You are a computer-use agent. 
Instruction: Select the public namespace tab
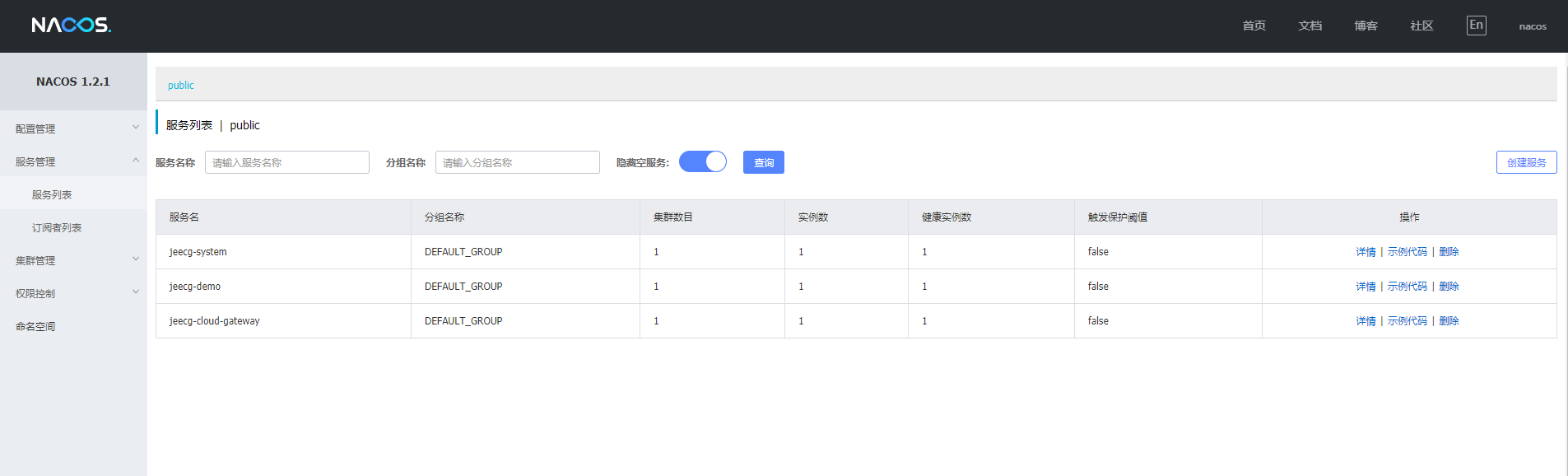click(181, 86)
